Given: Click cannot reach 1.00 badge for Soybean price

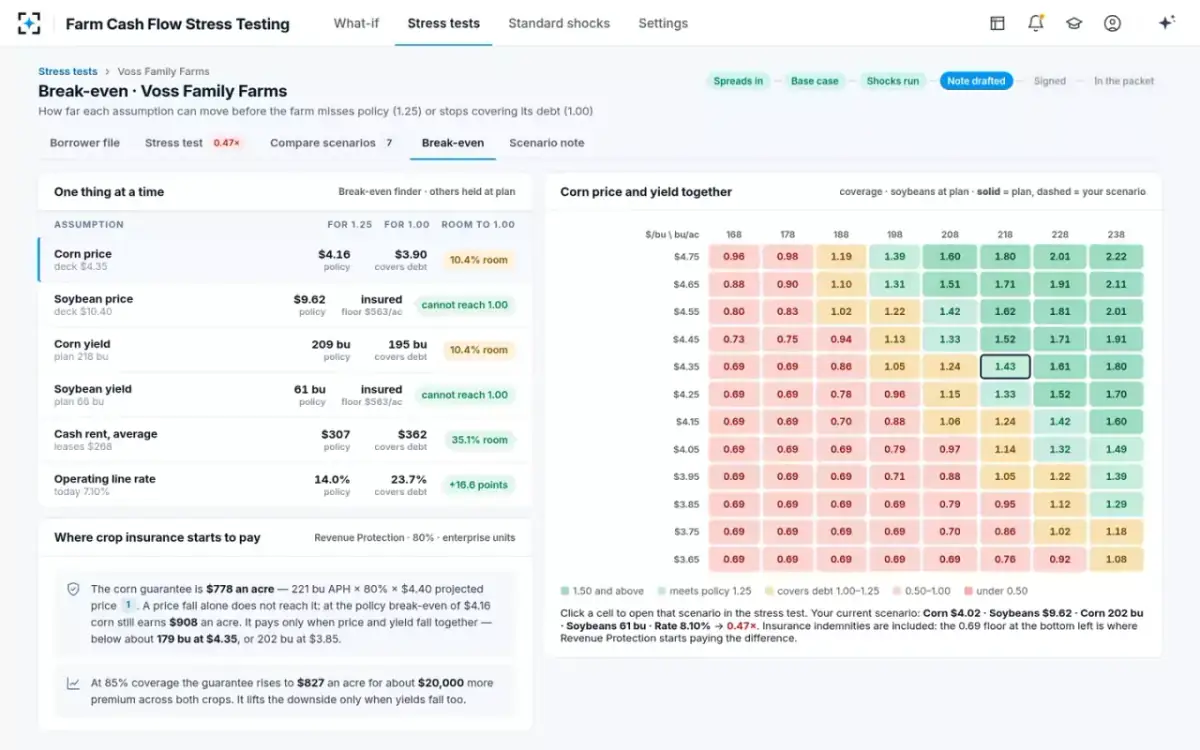Looking at the screenshot, I should point(464,305).
